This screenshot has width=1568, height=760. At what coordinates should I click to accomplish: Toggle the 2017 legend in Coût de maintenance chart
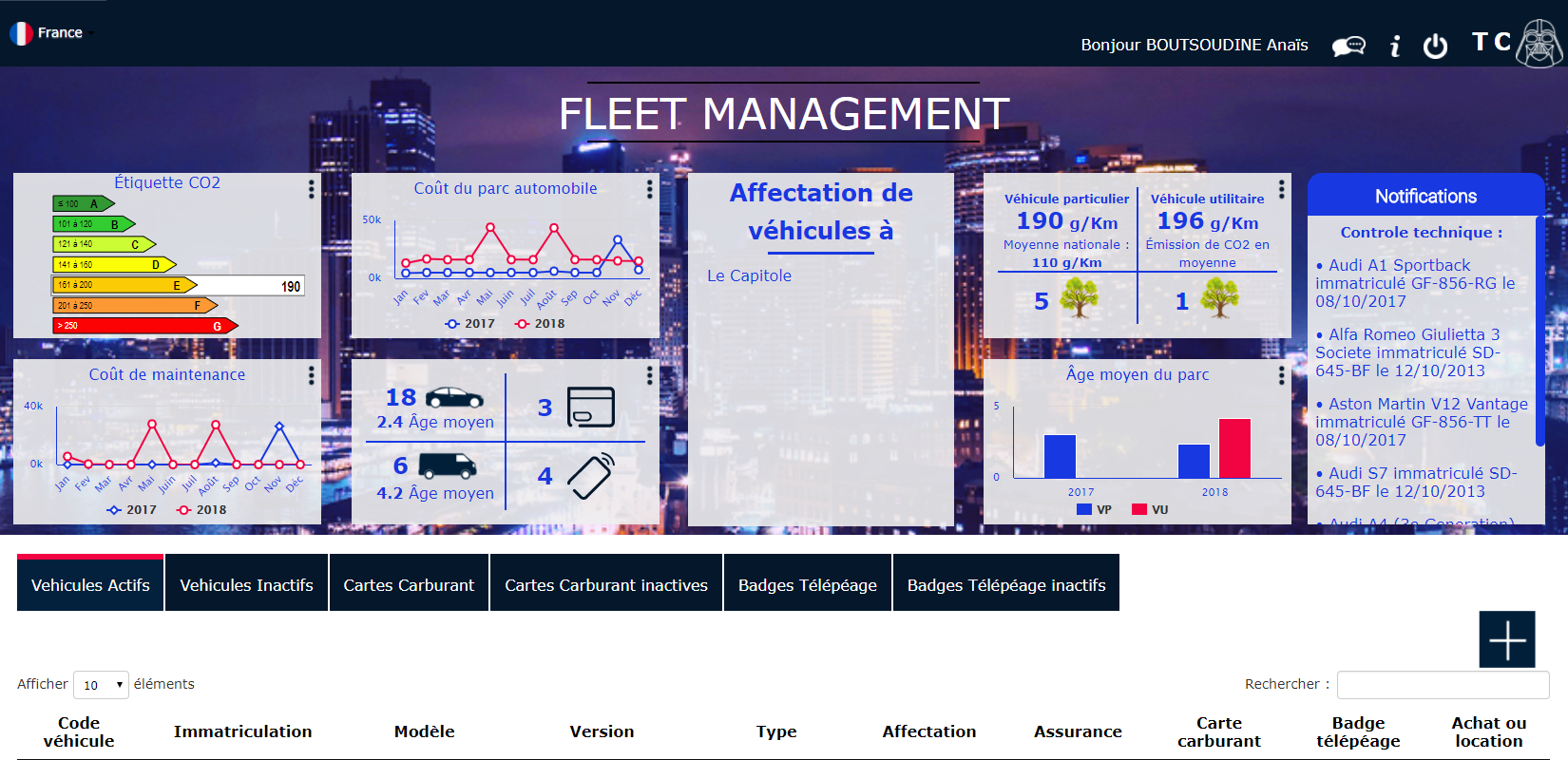click(x=131, y=510)
